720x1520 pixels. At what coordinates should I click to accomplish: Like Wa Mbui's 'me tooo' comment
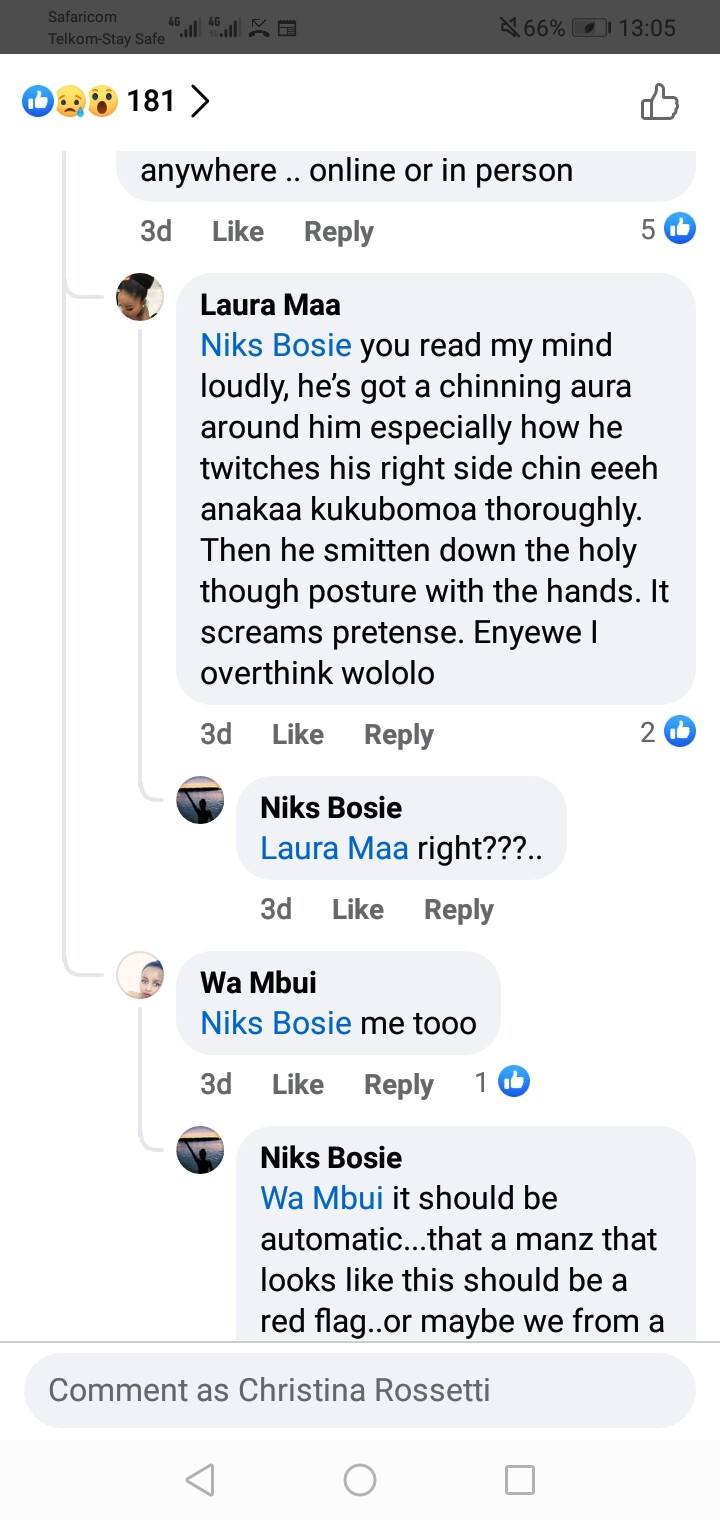click(x=297, y=1084)
